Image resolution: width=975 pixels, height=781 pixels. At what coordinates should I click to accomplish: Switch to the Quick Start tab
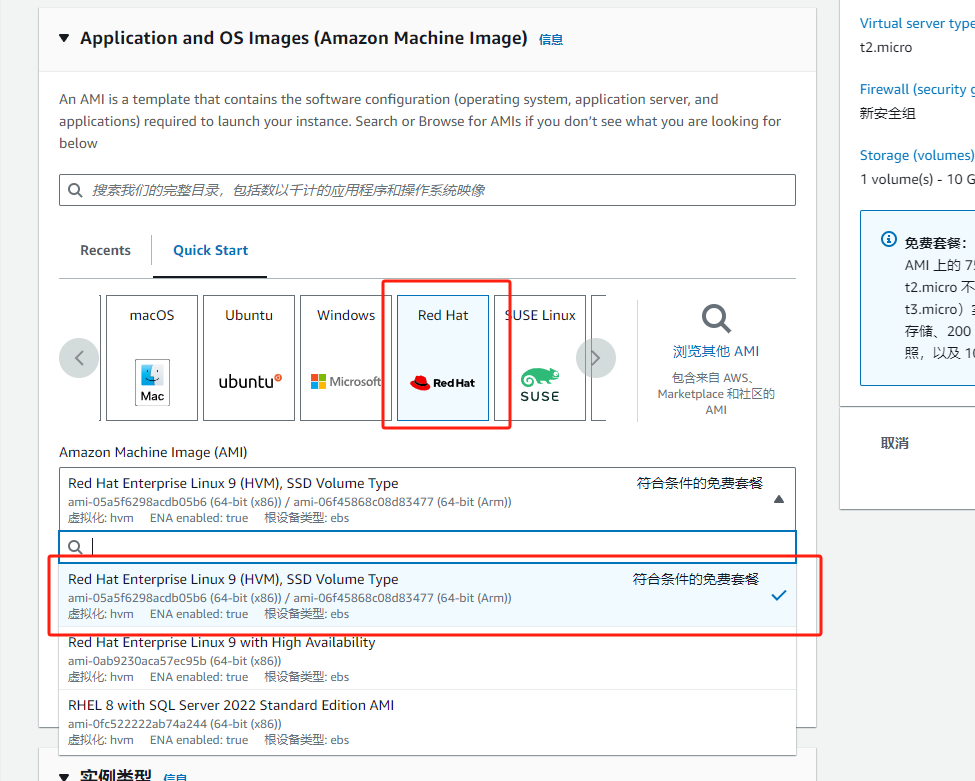click(210, 251)
